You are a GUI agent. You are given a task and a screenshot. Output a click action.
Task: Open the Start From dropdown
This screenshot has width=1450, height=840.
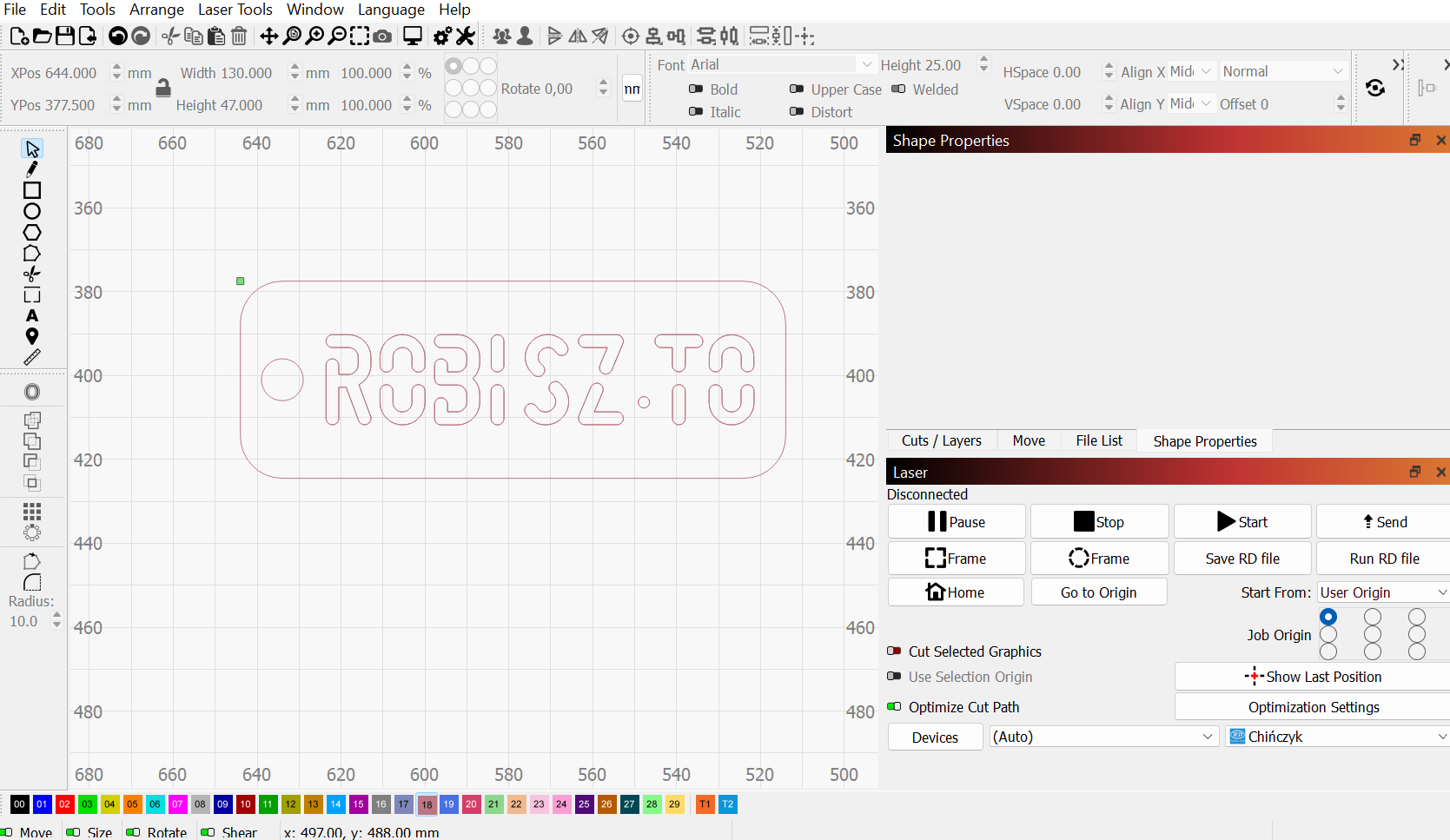click(1383, 592)
